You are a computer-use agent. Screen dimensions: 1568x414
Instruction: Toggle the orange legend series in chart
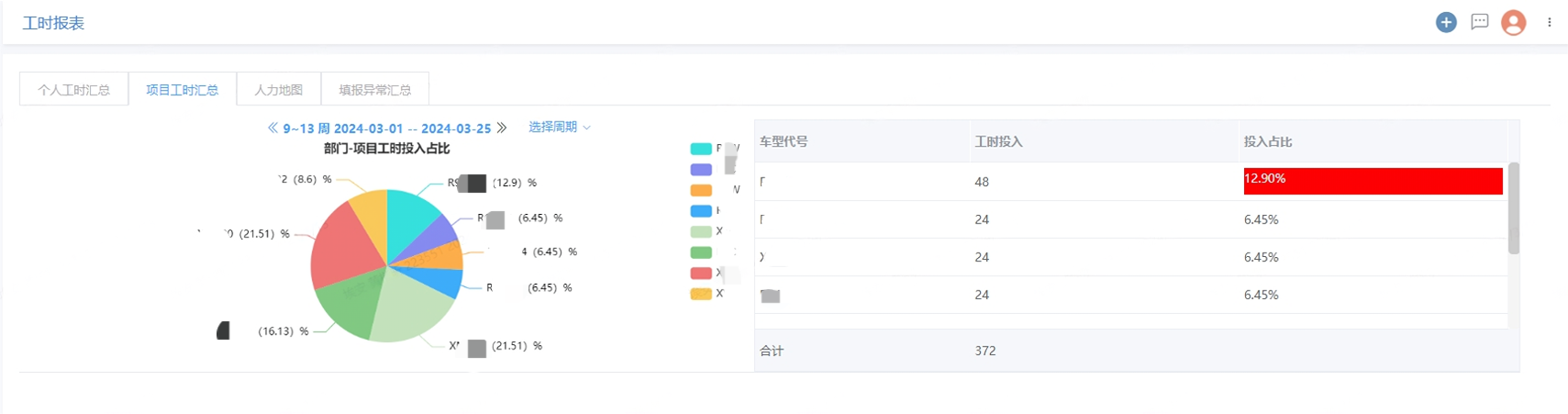pos(701,190)
